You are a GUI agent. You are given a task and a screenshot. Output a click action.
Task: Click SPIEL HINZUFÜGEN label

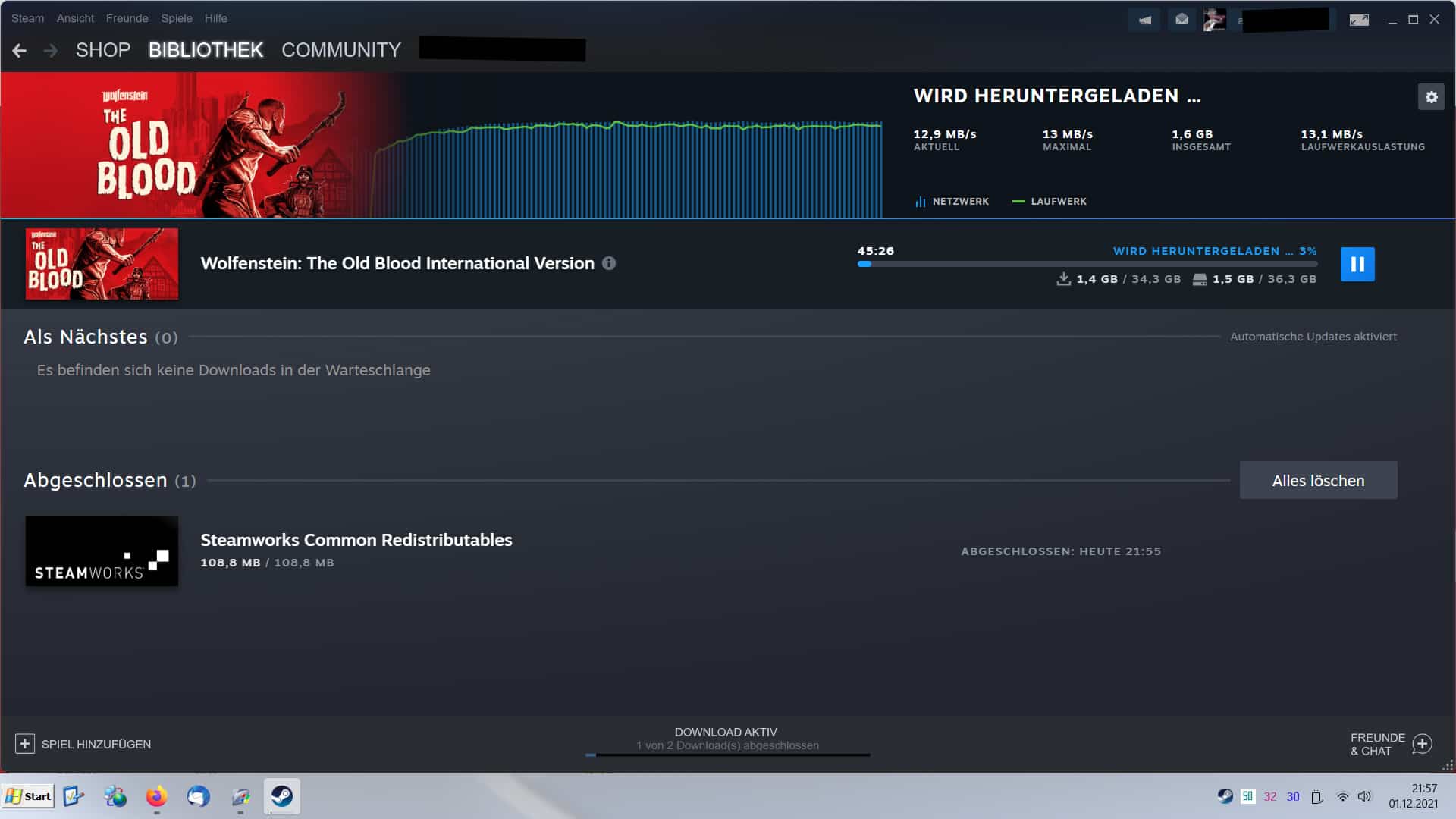click(96, 744)
